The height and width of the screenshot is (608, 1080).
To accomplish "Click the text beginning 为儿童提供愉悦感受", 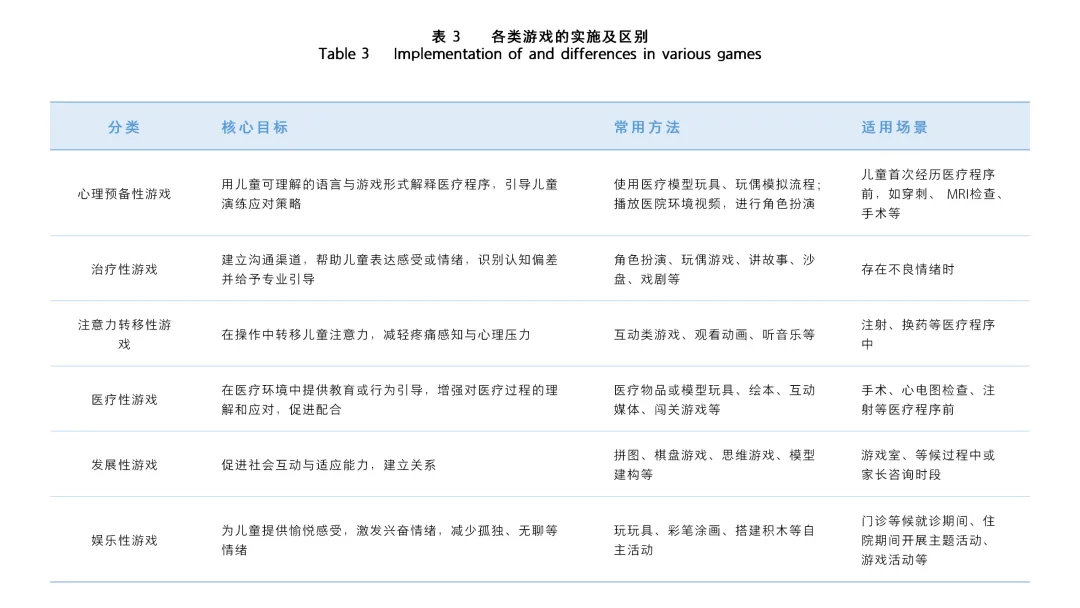I will [389, 541].
